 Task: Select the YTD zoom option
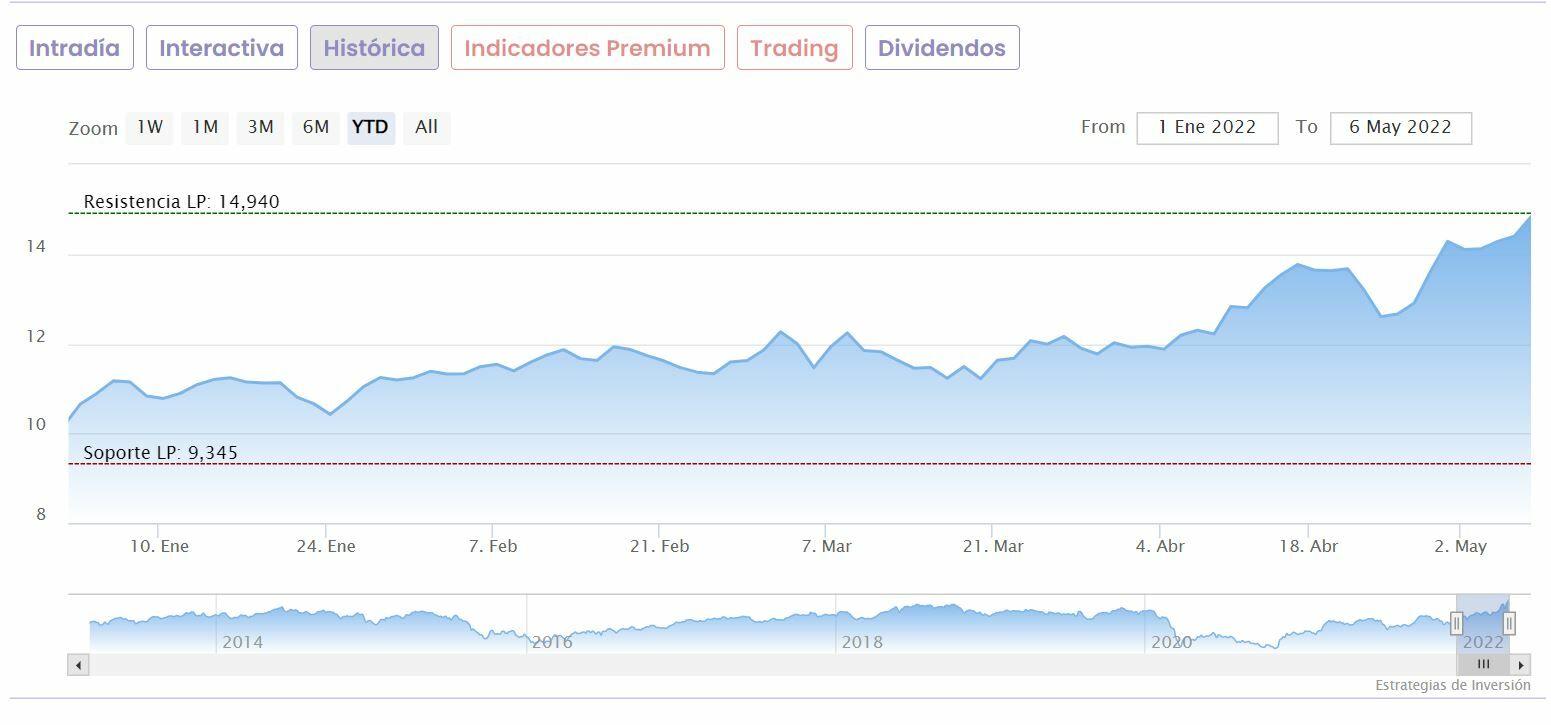[x=370, y=127]
